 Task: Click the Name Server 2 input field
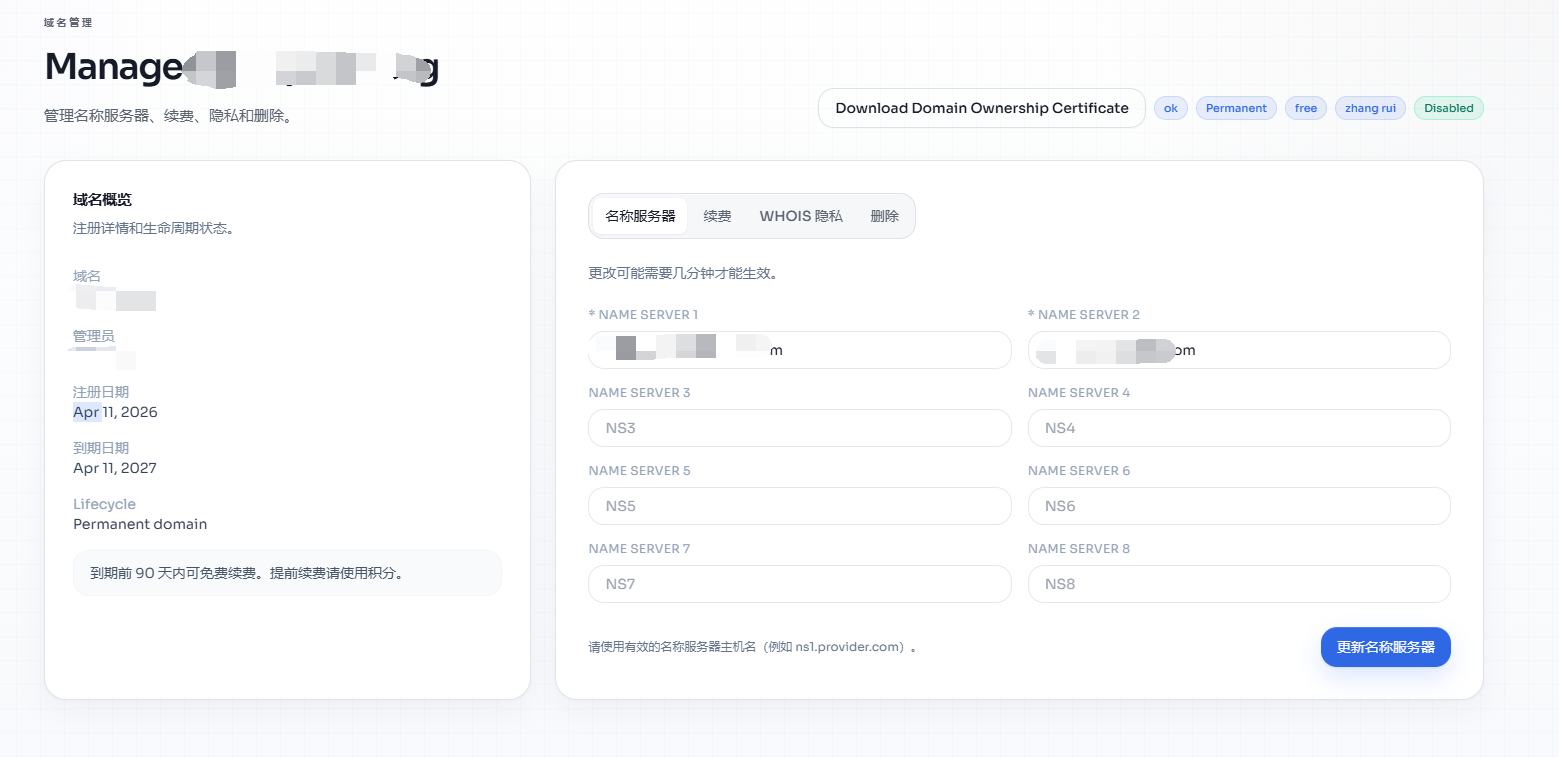click(1238, 350)
